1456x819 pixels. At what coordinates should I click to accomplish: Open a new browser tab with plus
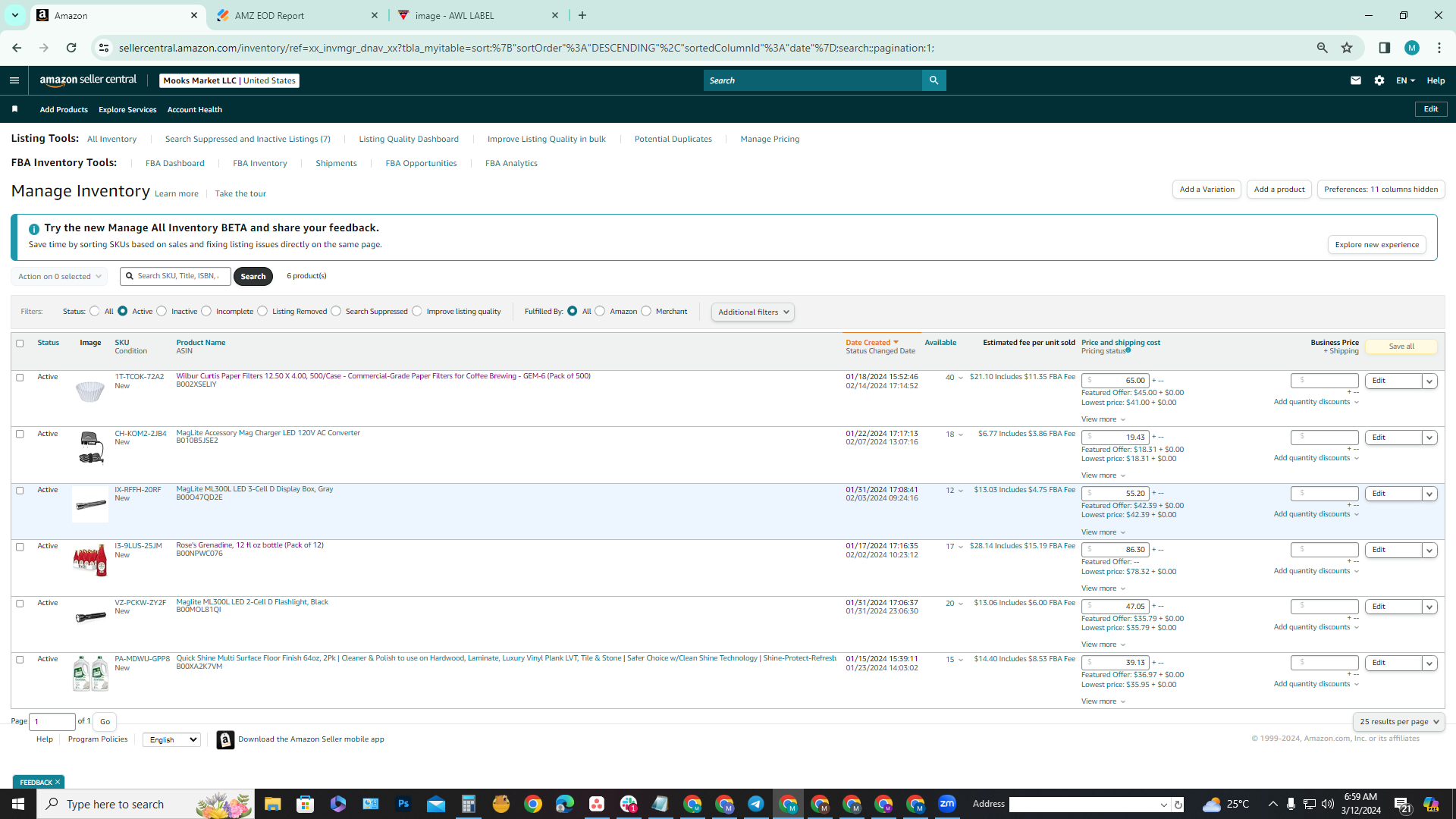(582, 15)
